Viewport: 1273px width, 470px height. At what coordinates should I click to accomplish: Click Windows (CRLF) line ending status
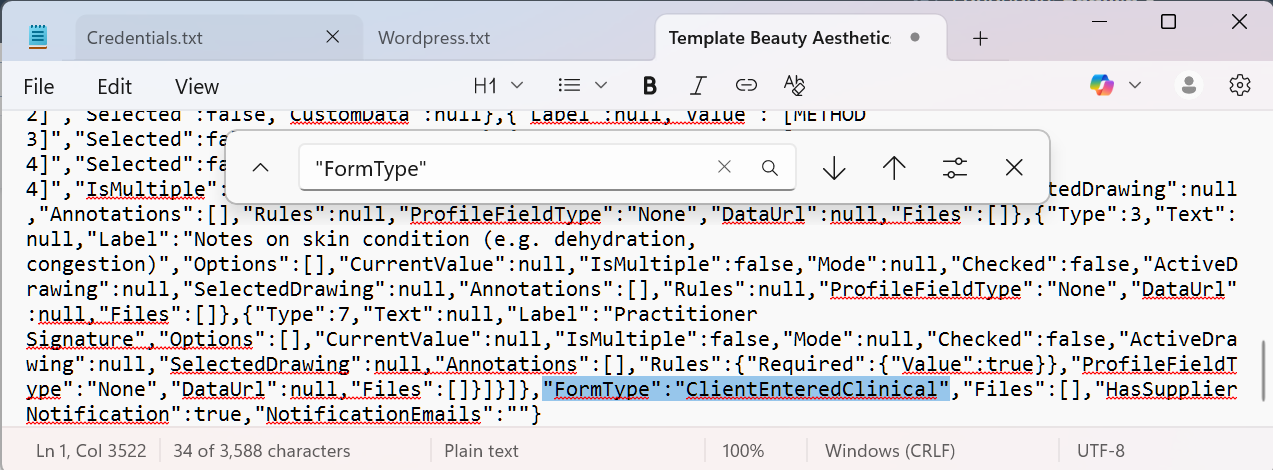pyautogui.click(x=892, y=450)
